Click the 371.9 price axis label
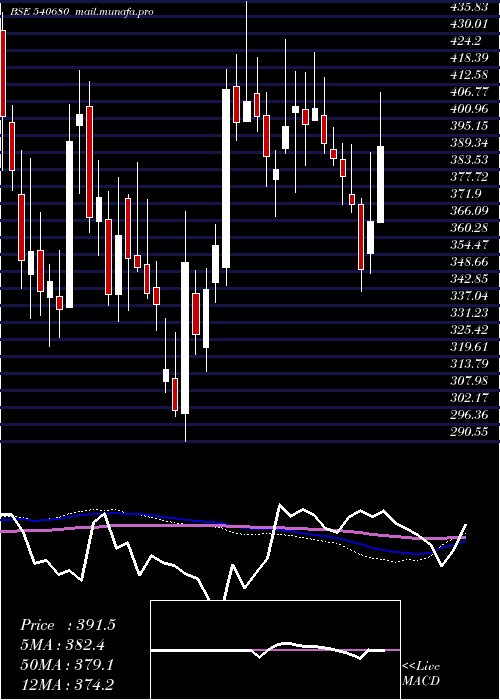The height and width of the screenshot is (700, 500). point(465,194)
